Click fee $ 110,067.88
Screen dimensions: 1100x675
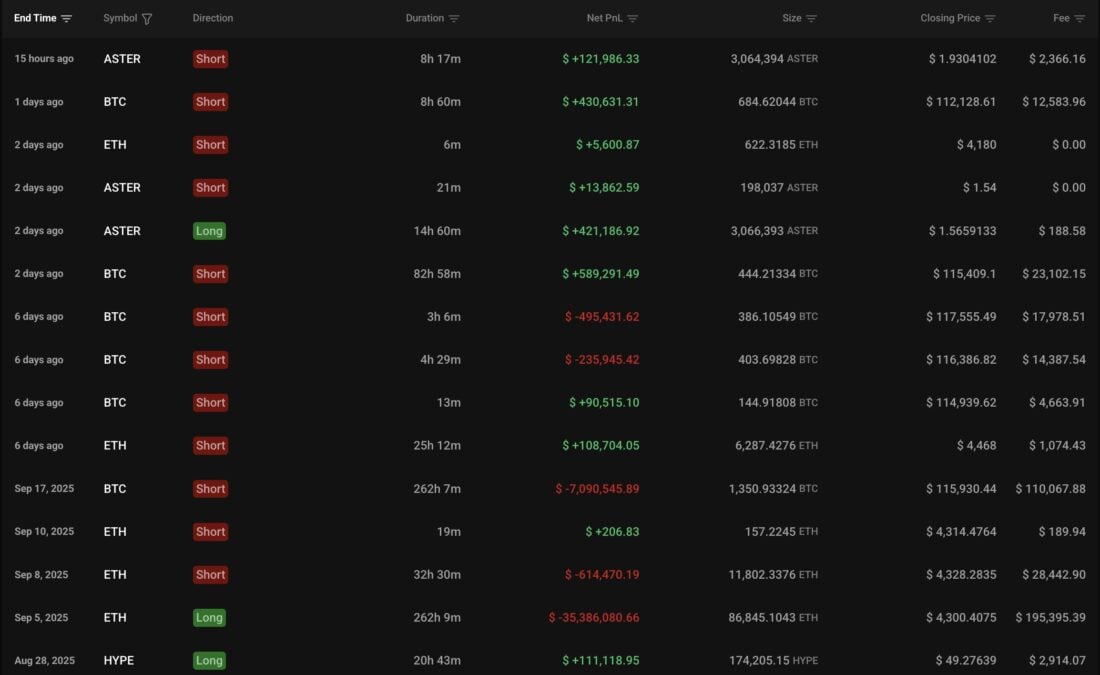tap(1050, 488)
